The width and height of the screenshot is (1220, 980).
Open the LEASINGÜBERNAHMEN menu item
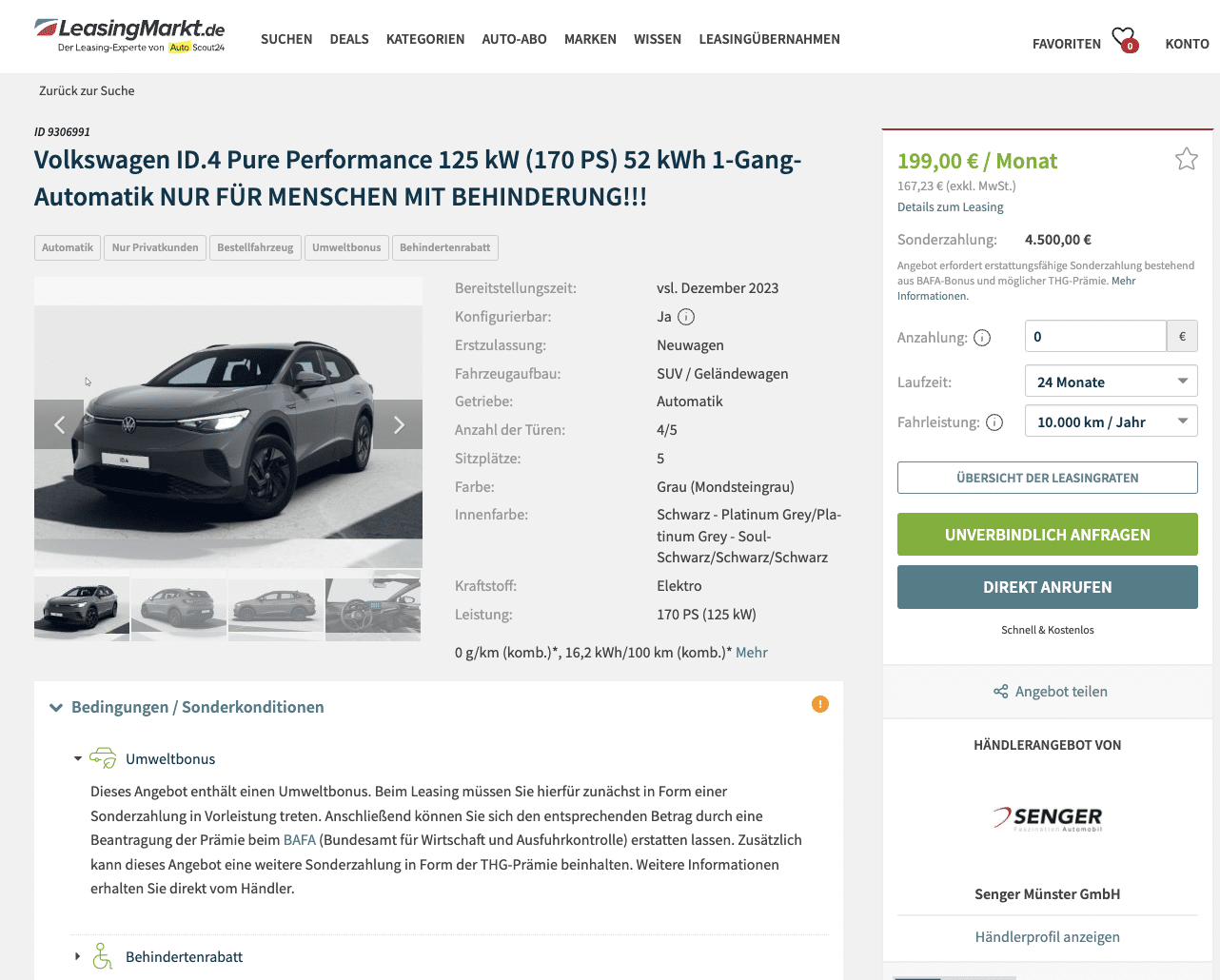pyautogui.click(x=769, y=39)
